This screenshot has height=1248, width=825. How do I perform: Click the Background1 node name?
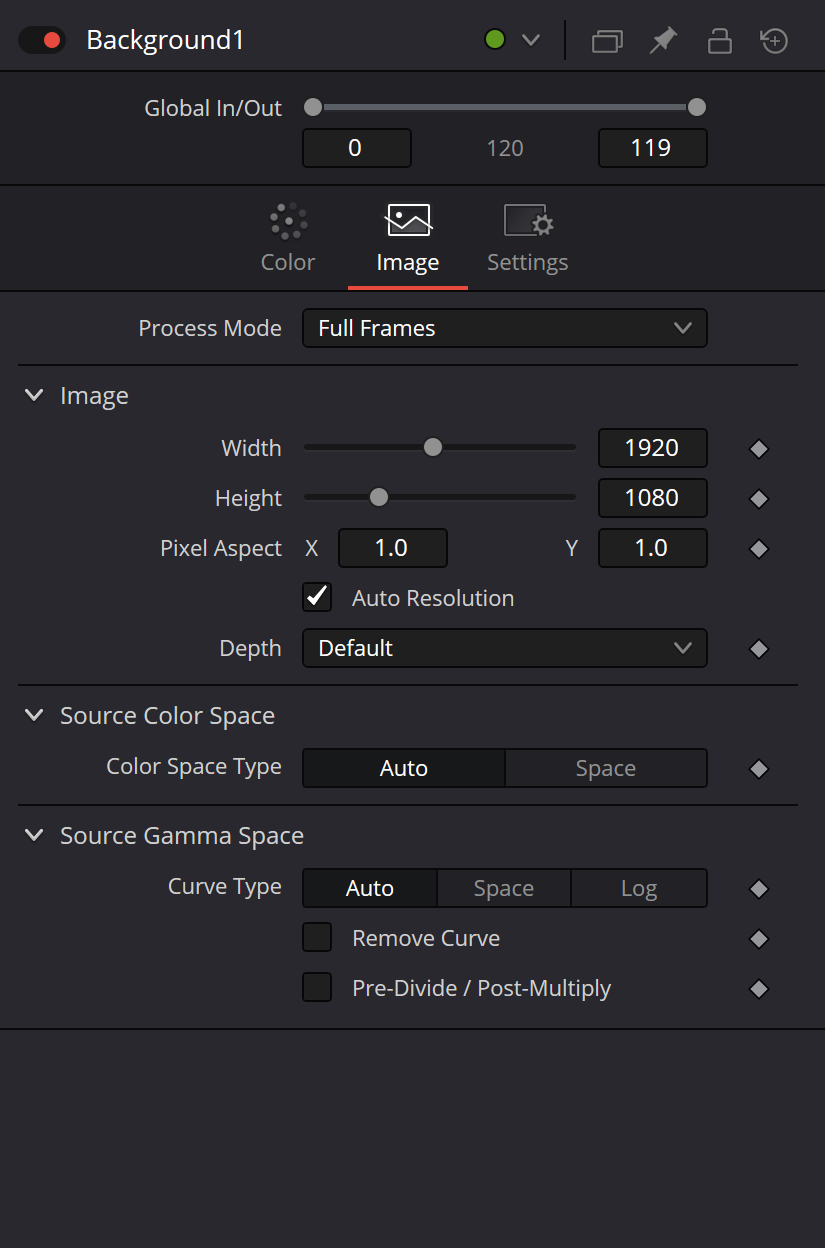click(x=166, y=41)
